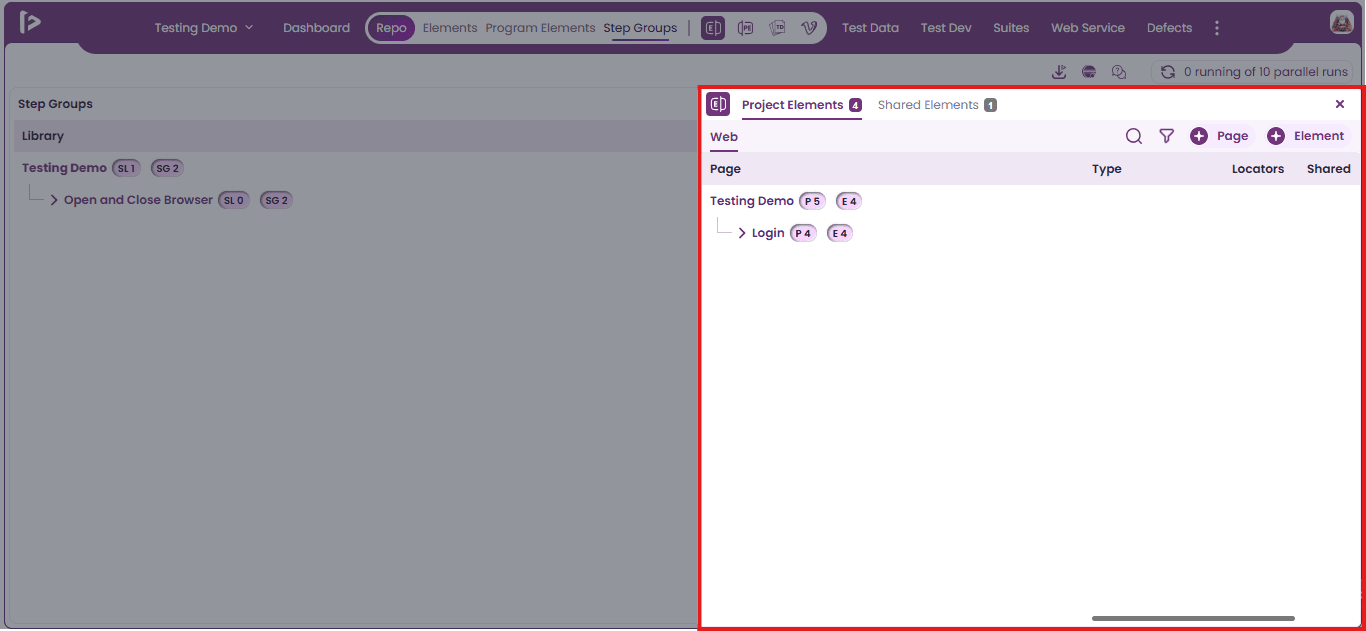Select the Testing Demo row in the Elements panel
The height and width of the screenshot is (631, 1366).
[x=752, y=201]
